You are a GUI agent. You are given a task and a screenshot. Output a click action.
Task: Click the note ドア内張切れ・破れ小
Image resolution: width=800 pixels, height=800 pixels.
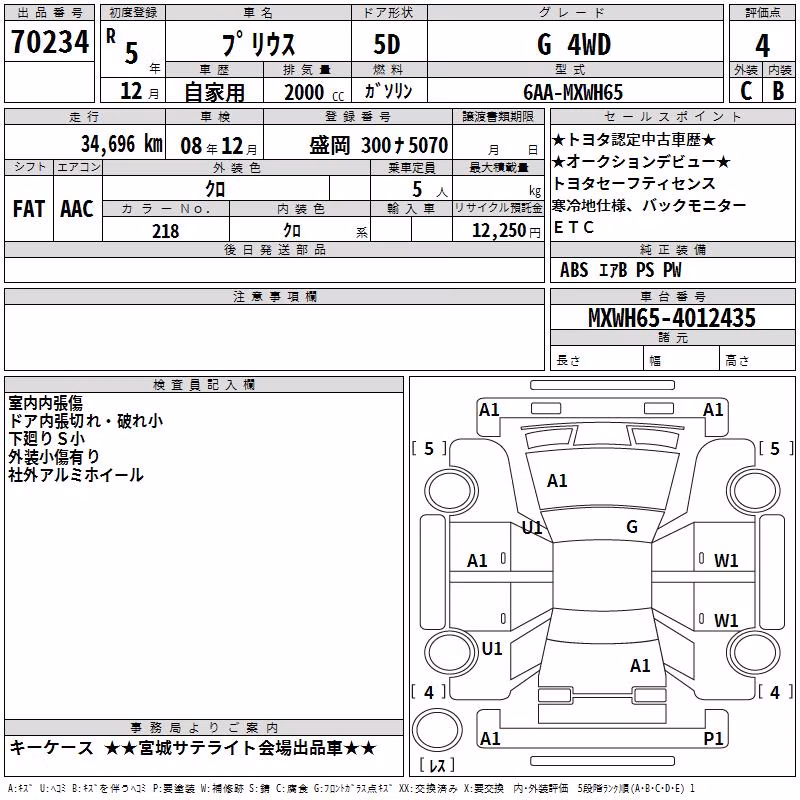point(85,421)
